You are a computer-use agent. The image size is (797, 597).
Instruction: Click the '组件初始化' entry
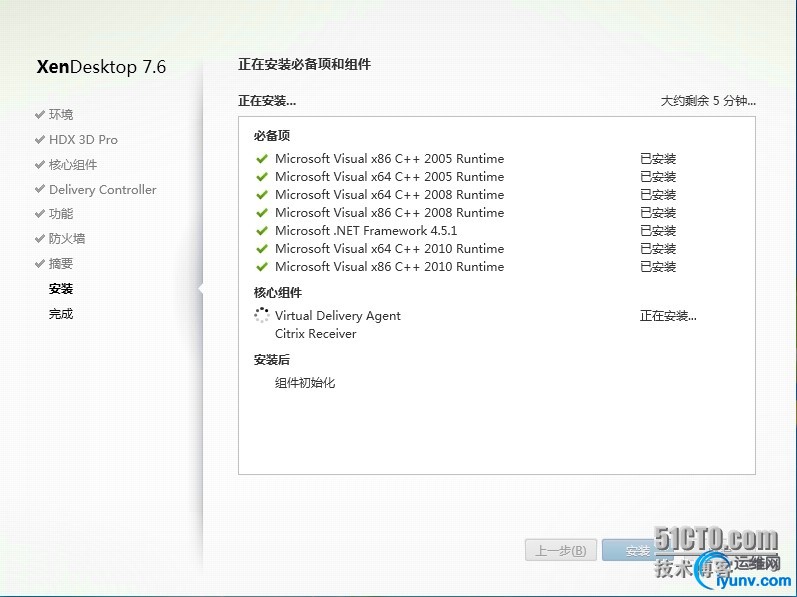coord(305,383)
